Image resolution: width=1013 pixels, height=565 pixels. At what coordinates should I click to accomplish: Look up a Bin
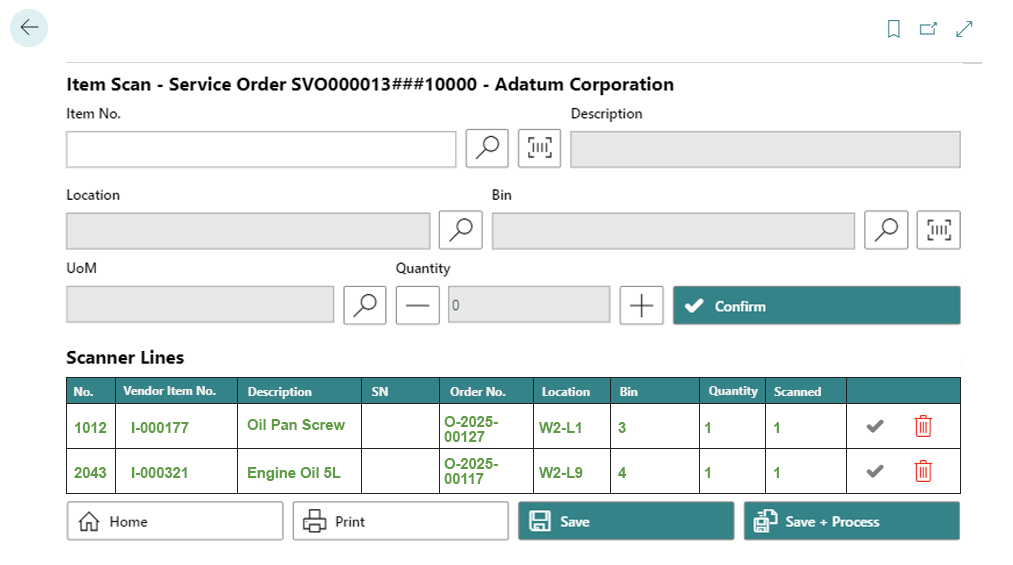(886, 230)
